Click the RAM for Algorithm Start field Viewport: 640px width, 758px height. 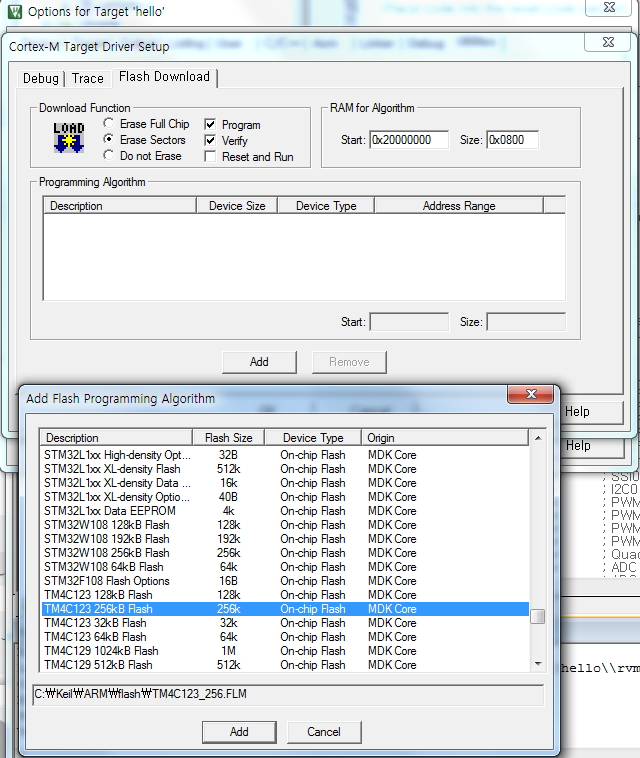[409, 140]
